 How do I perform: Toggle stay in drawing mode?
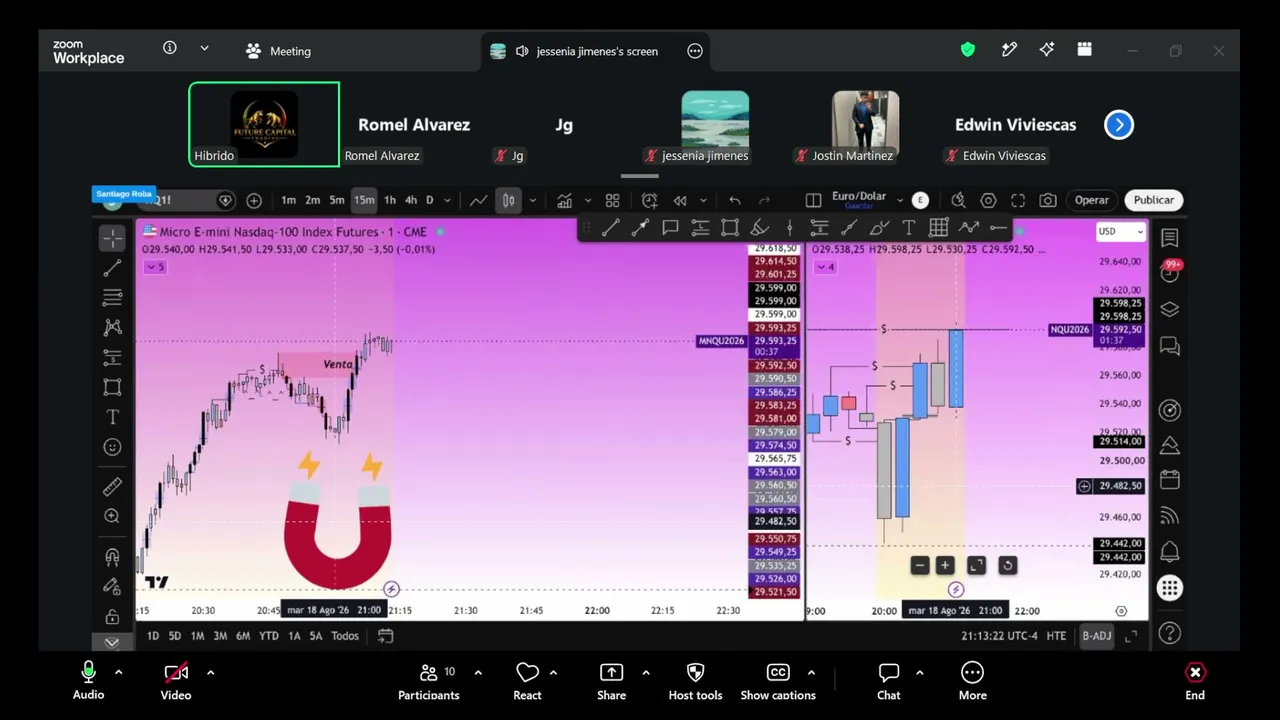[x=112, y=587]
